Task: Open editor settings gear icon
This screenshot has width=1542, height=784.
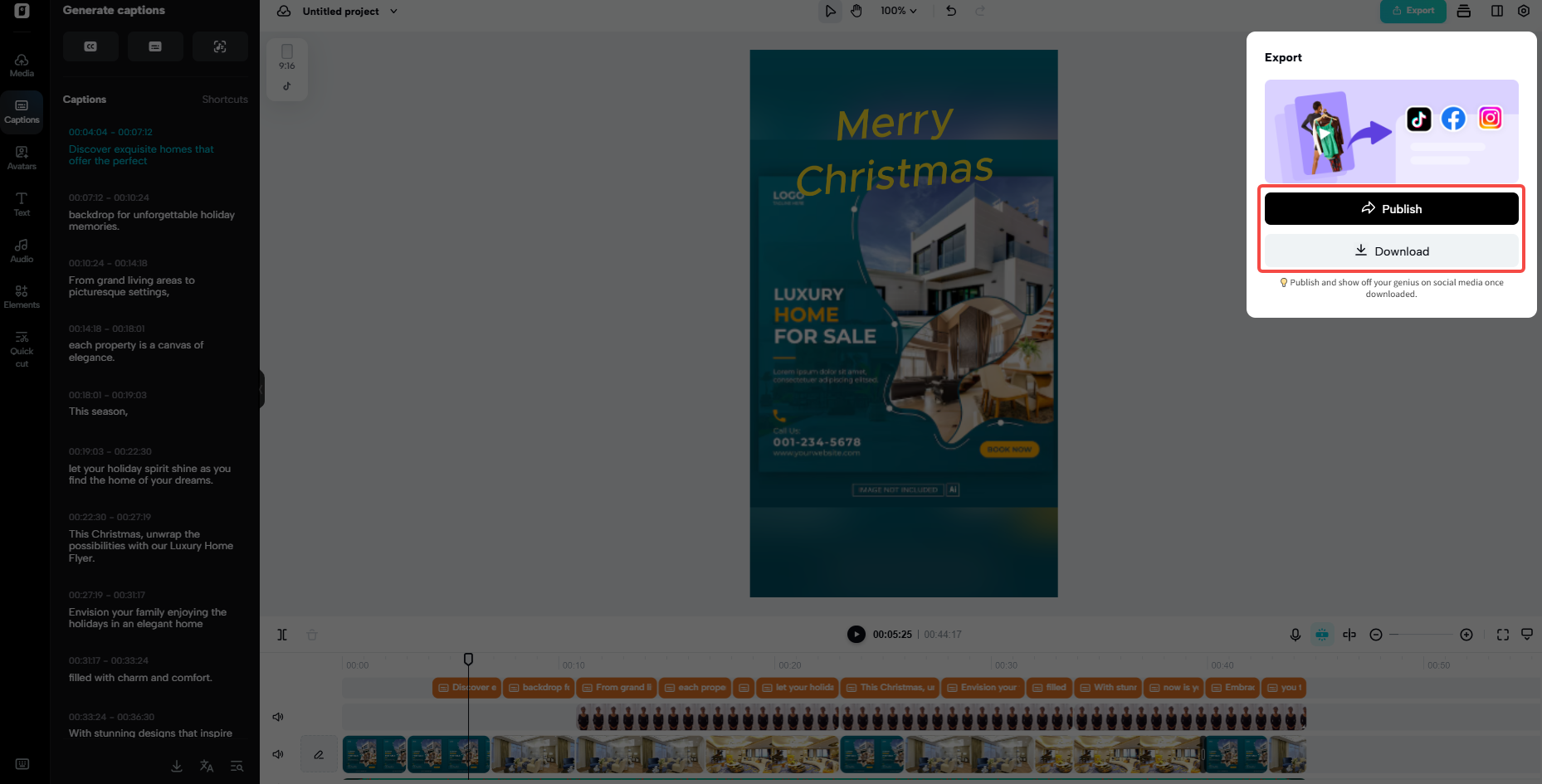Action: point(1524,11)
